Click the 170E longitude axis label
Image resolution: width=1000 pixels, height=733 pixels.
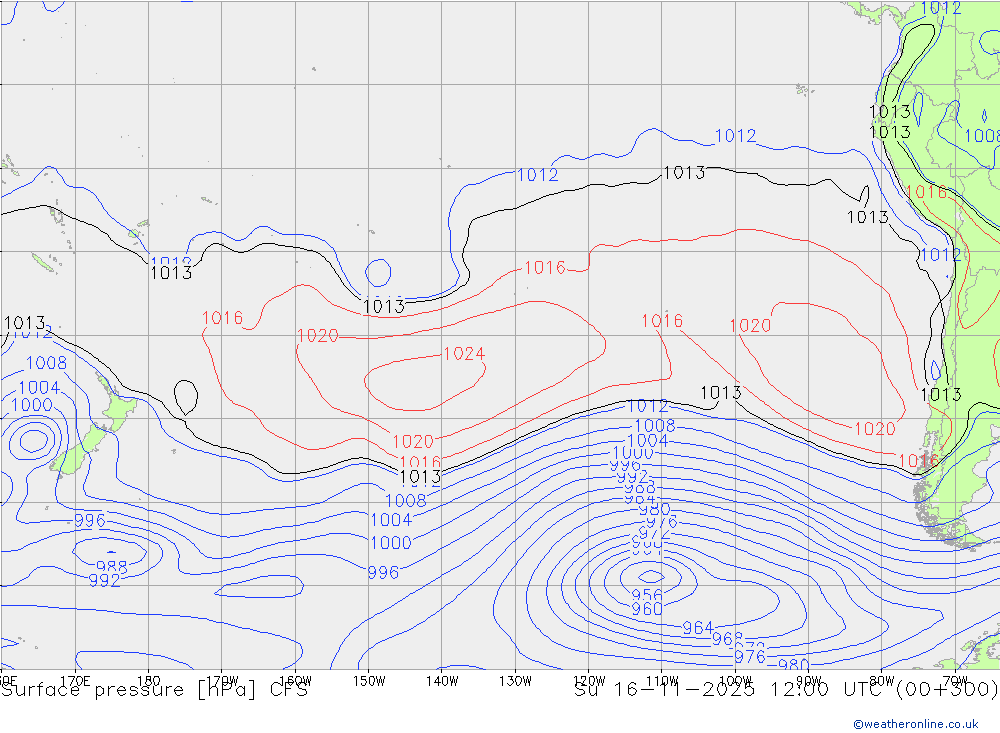click(75, 681)
